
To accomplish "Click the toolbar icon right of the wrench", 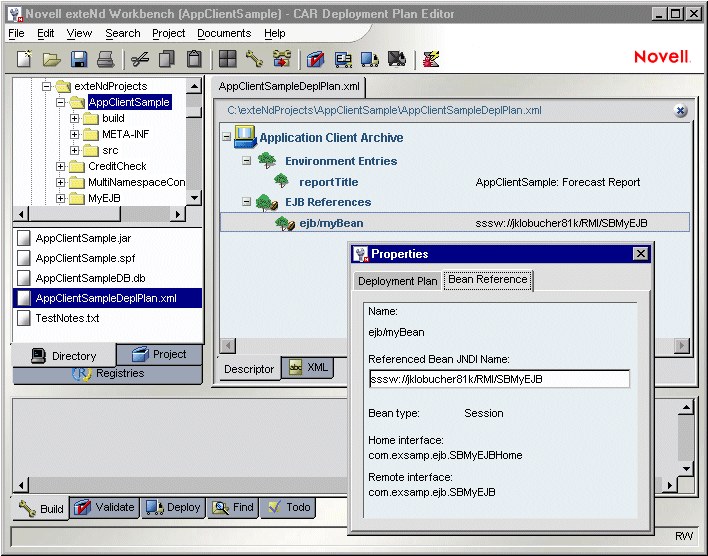I will pyautogui.click(x=282, y=59).
